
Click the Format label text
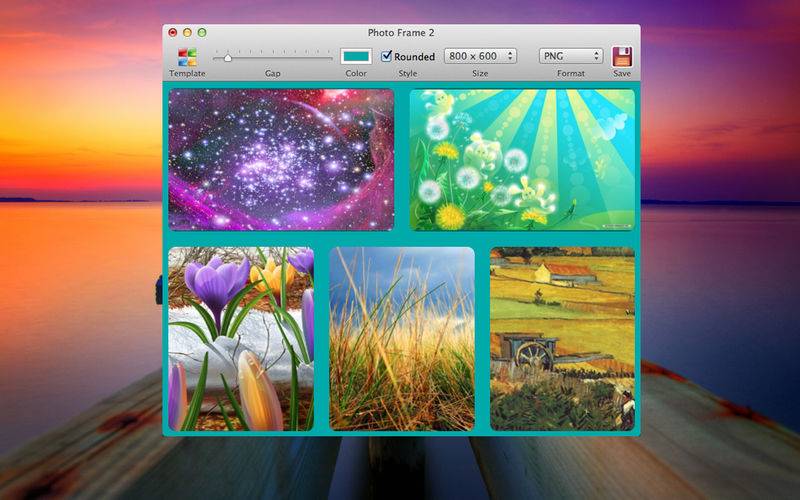(x=571, y=73)
